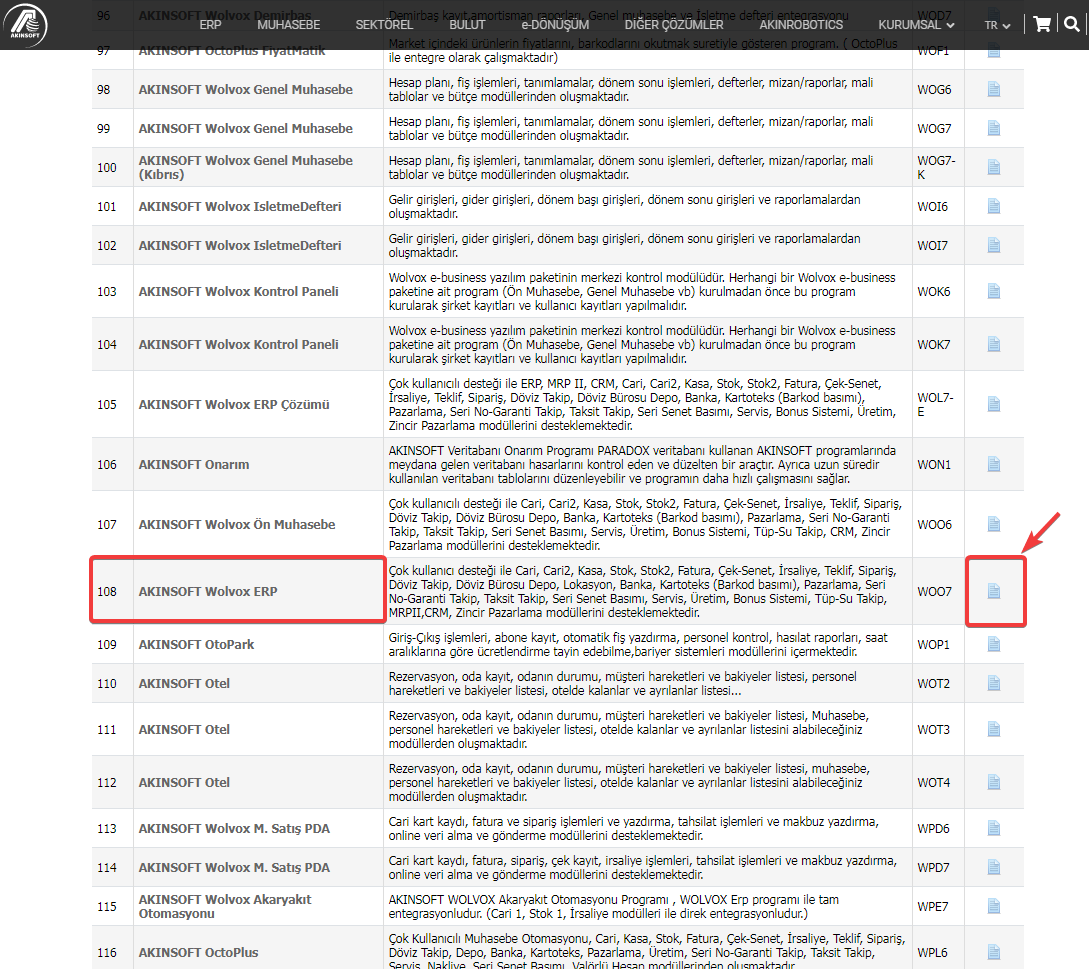Open document icon for Otel WOT2
This screenshot has height=969, width=1089.
click(x=994, y=683)
